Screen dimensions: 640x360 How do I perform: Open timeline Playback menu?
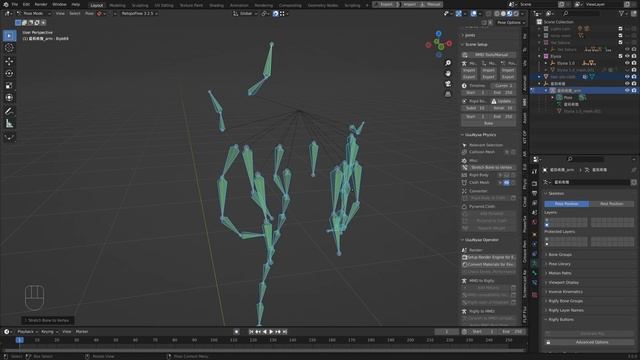click(x=27, y=332)
